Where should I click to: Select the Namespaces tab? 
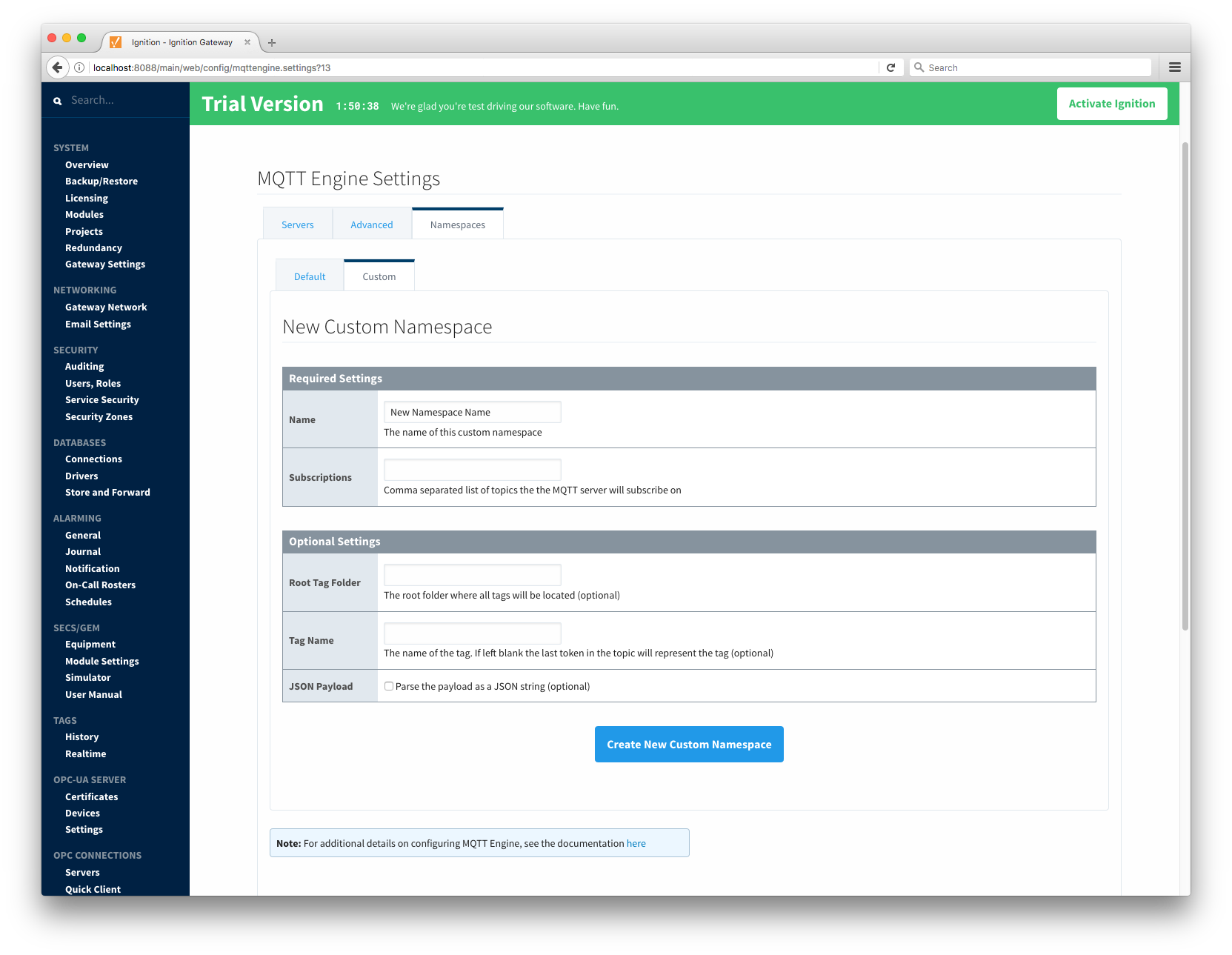458,224
